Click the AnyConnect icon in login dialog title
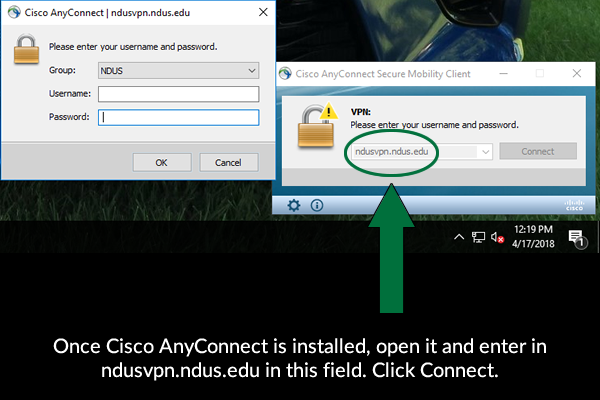The image size is (600, 400). coord(14,12)
